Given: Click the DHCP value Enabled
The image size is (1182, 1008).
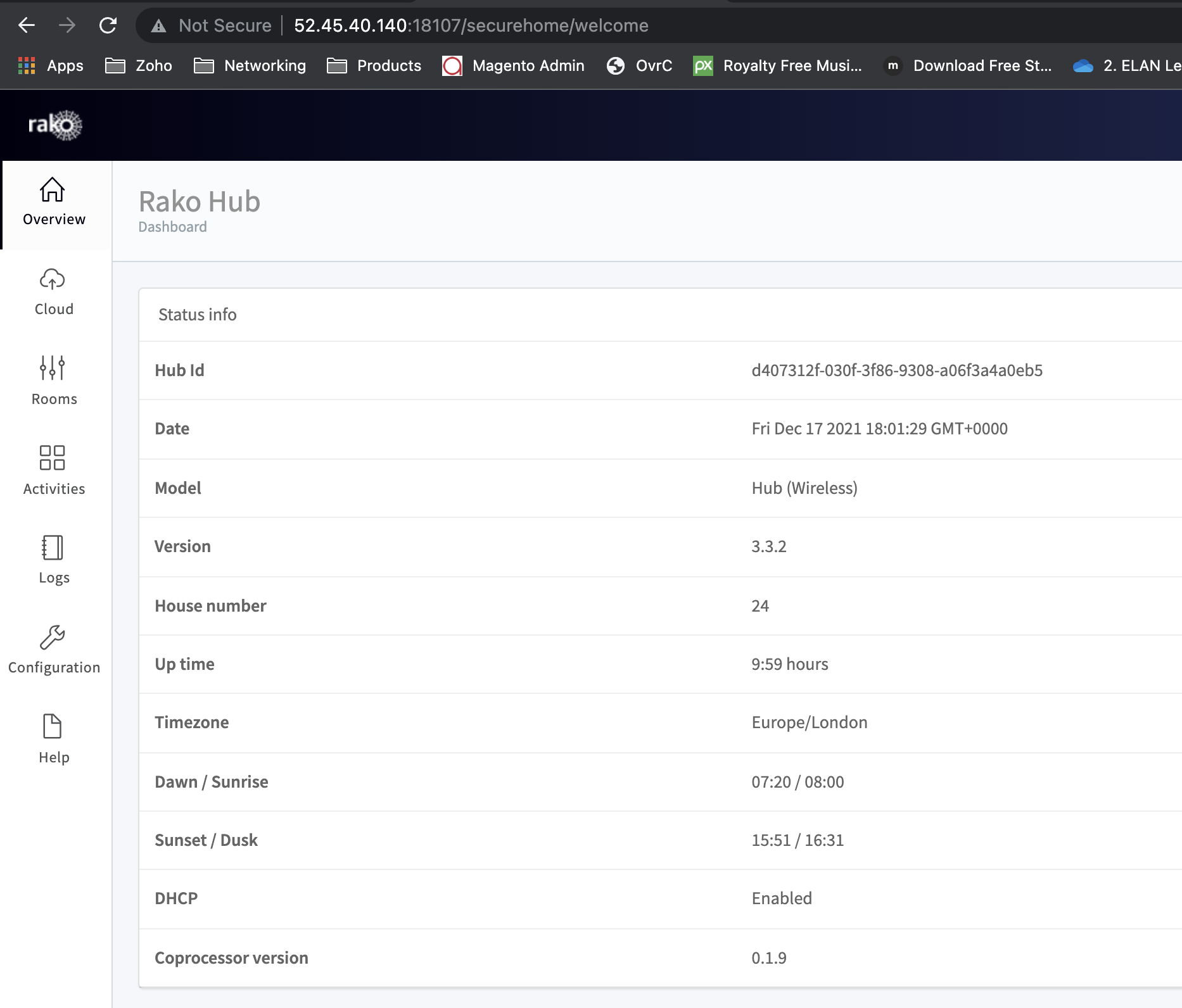Looking at the screenshot, I should point(782,898).
